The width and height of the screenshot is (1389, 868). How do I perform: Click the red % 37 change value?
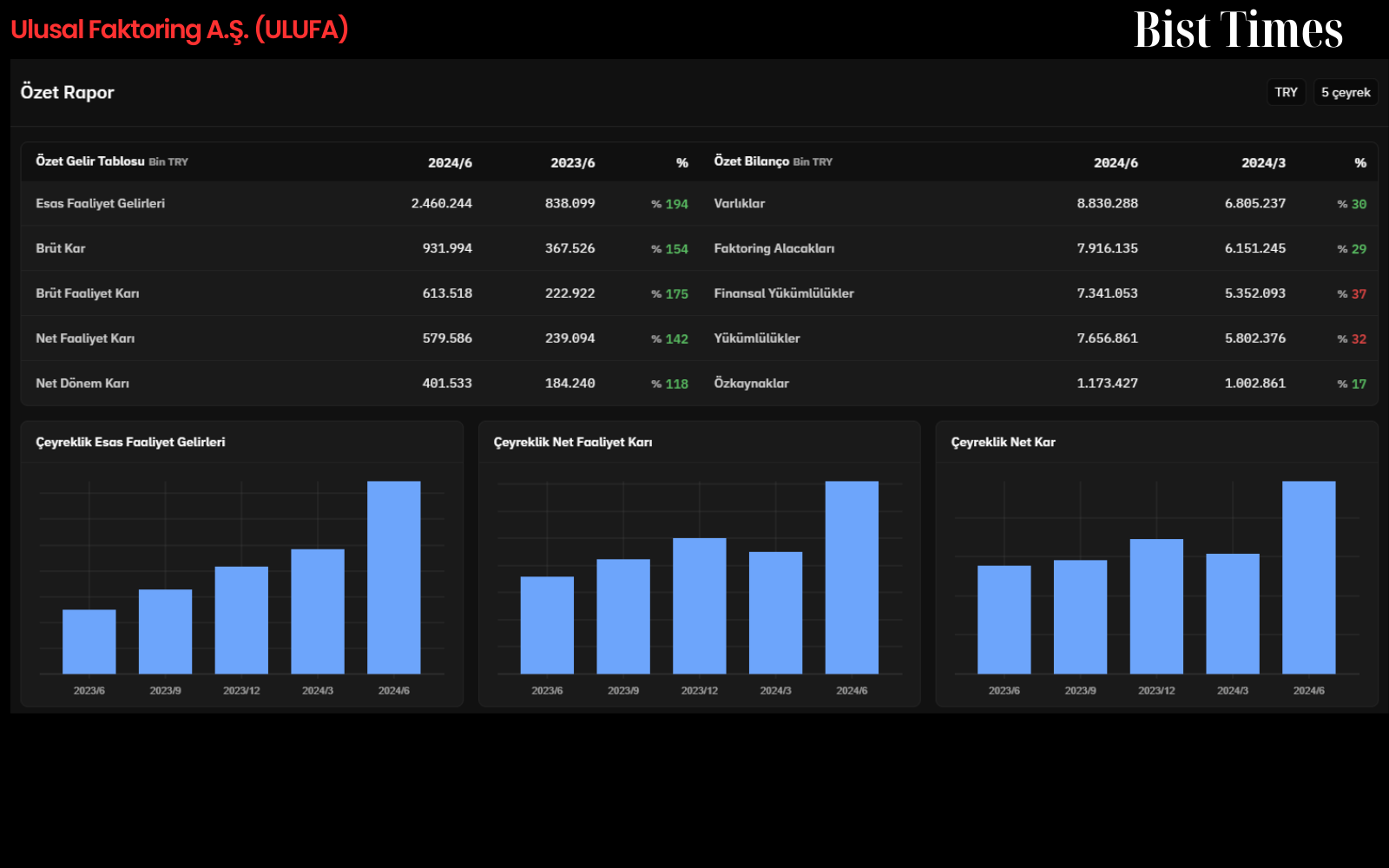pos(1352,294)
